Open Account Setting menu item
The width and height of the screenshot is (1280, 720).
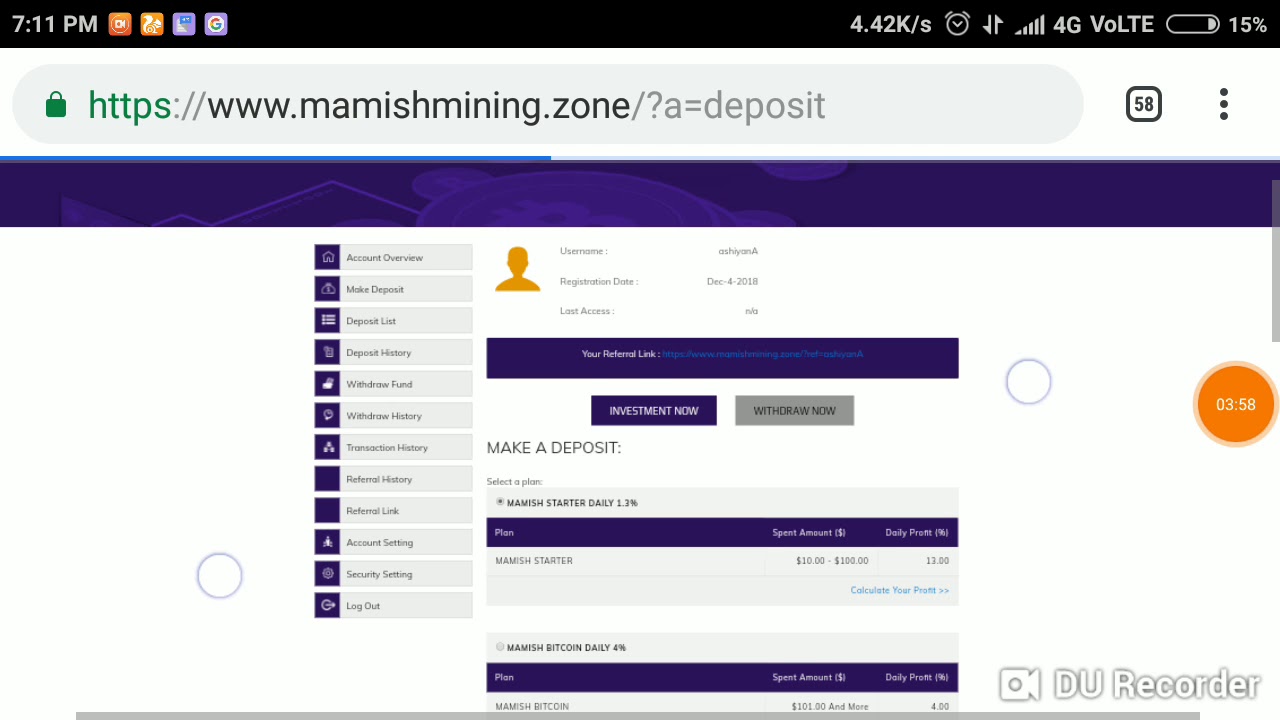point(393,542)
